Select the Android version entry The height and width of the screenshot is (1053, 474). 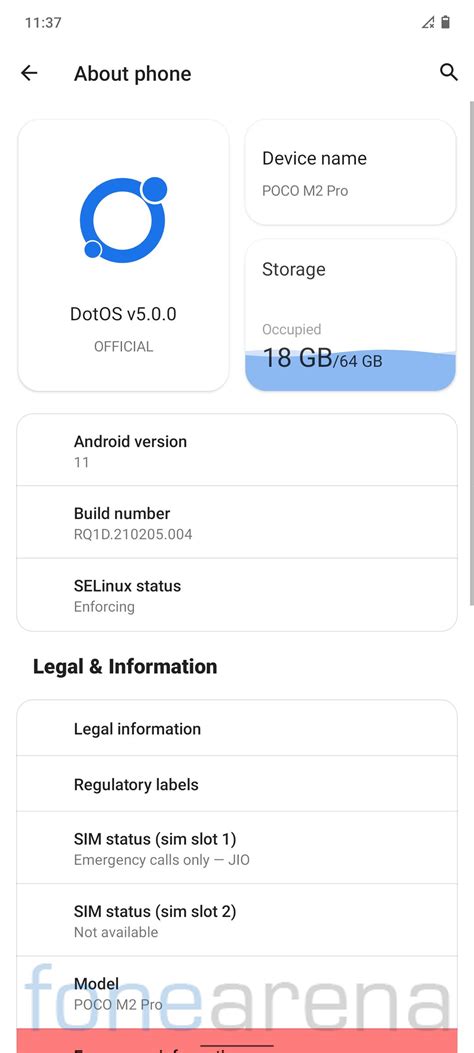tap(237, 450)
